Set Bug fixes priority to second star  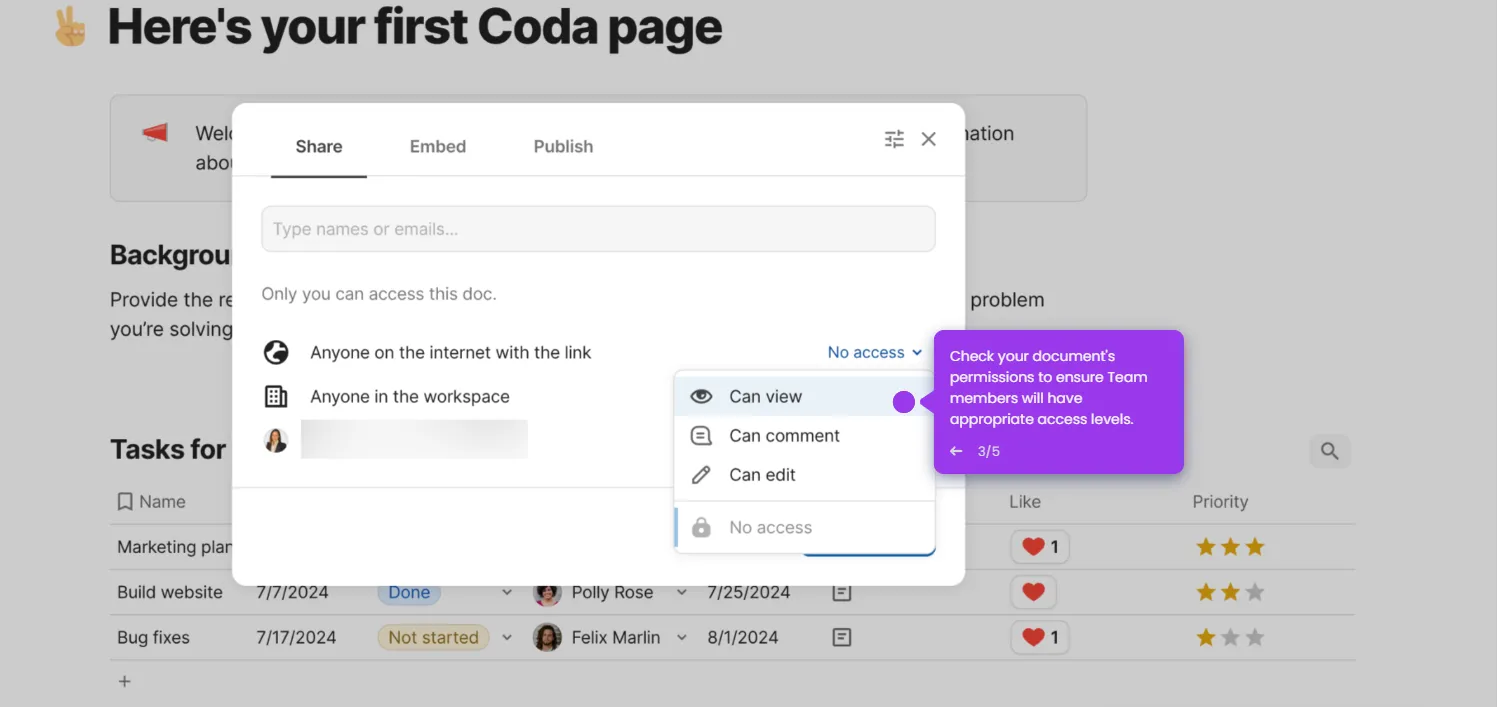[x=1231, y=637]
